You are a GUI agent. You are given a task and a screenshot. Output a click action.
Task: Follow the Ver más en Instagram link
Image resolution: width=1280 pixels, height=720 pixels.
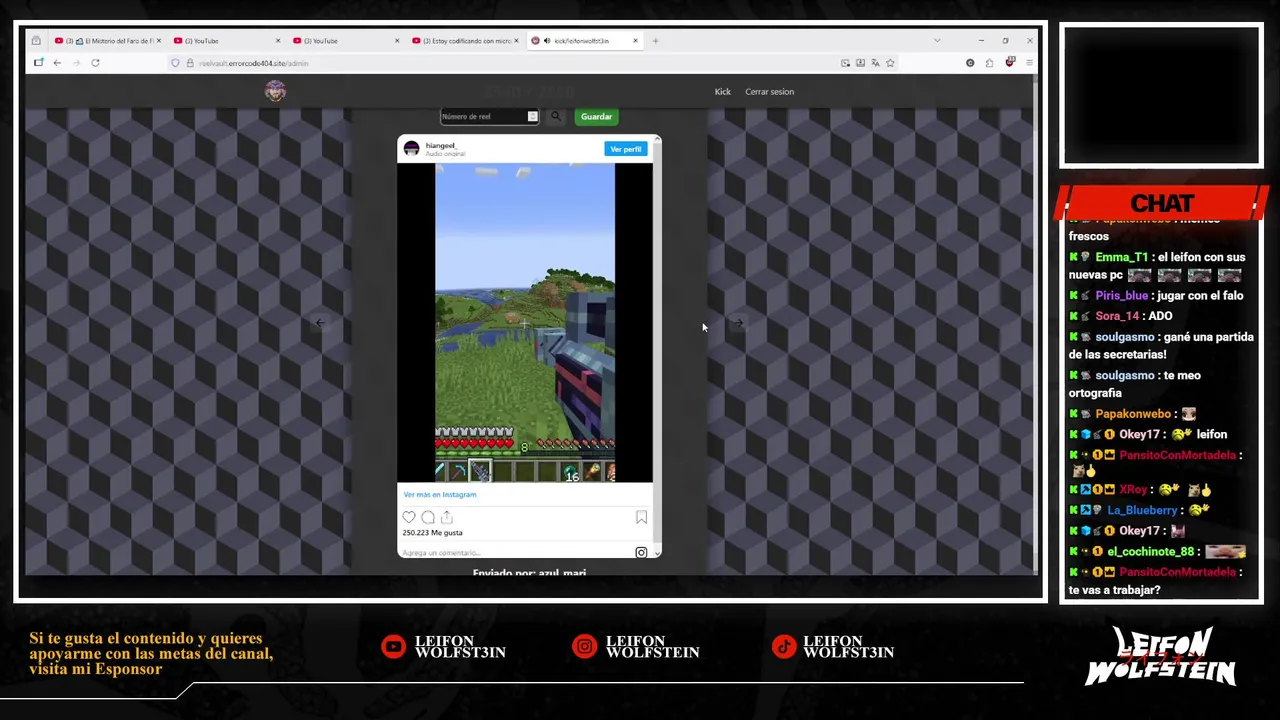pos(440,495)
